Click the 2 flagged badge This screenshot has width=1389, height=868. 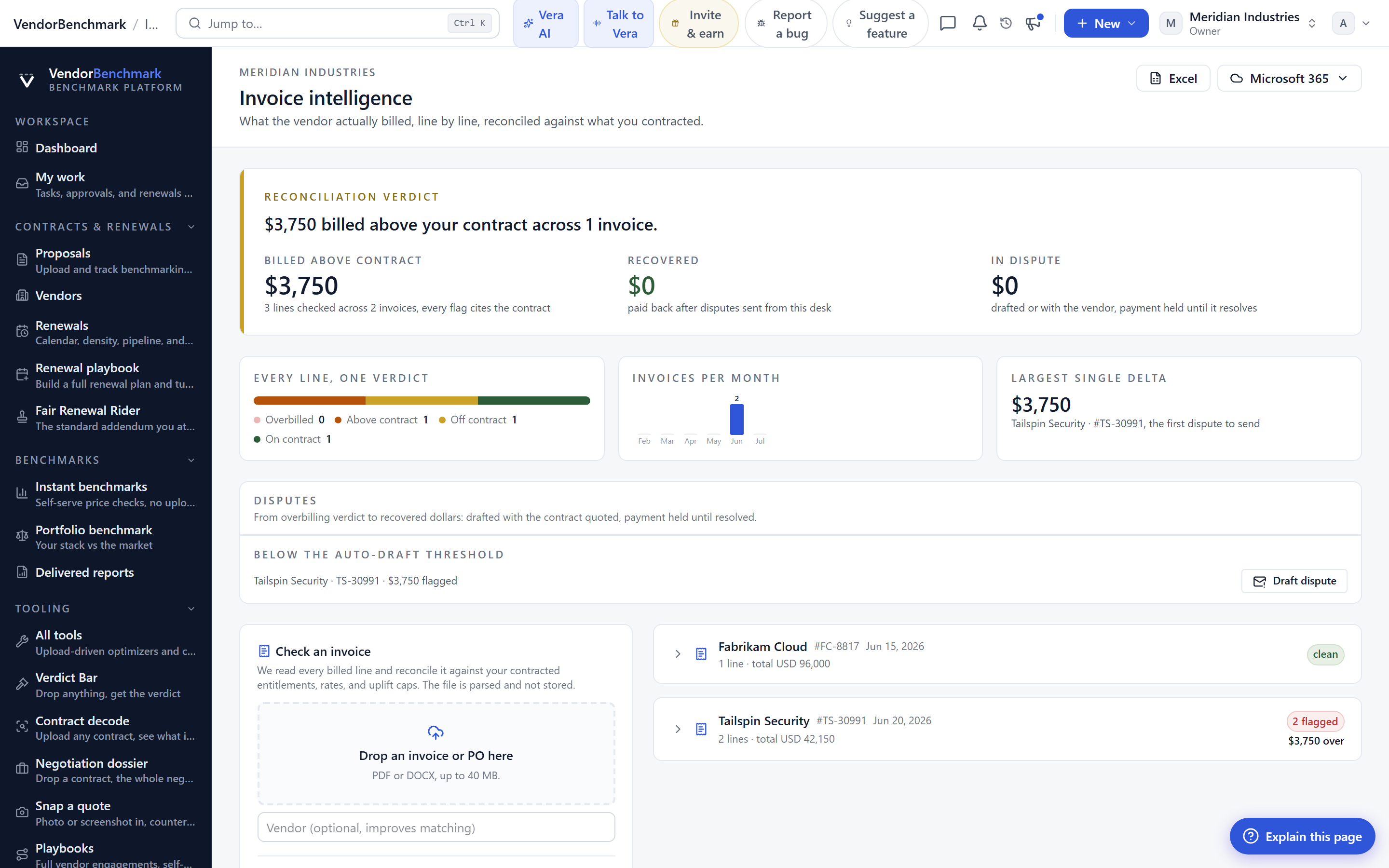[x=1315, y=721]
